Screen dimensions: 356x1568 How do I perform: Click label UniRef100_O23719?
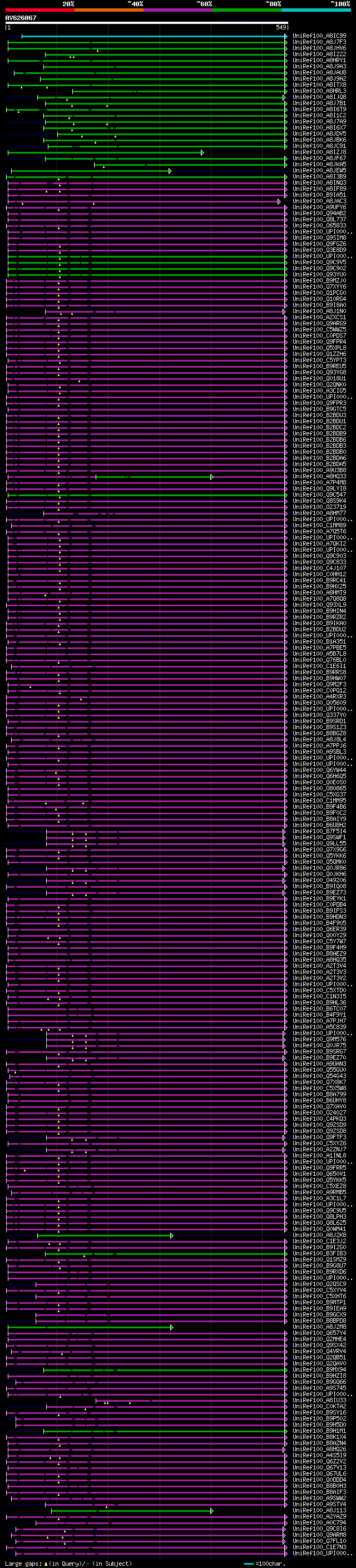point(319,507)
